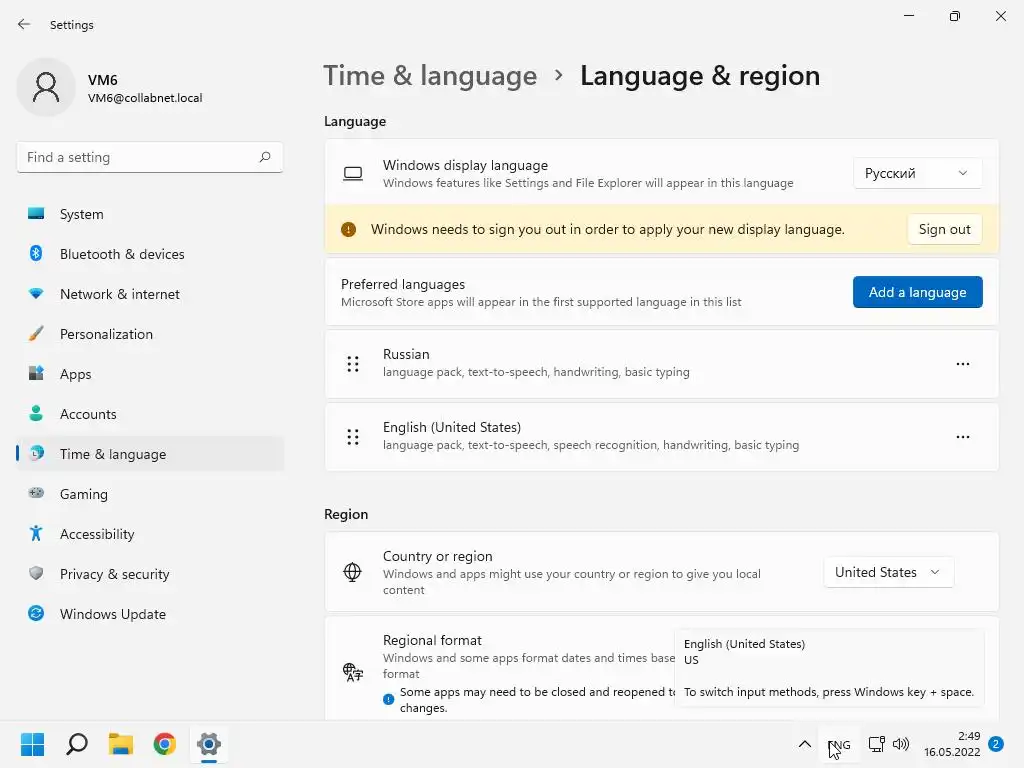Click the volume speaker tray icon
The width and height of the screenshot is (1024, 768).
(x=901, y=744)
